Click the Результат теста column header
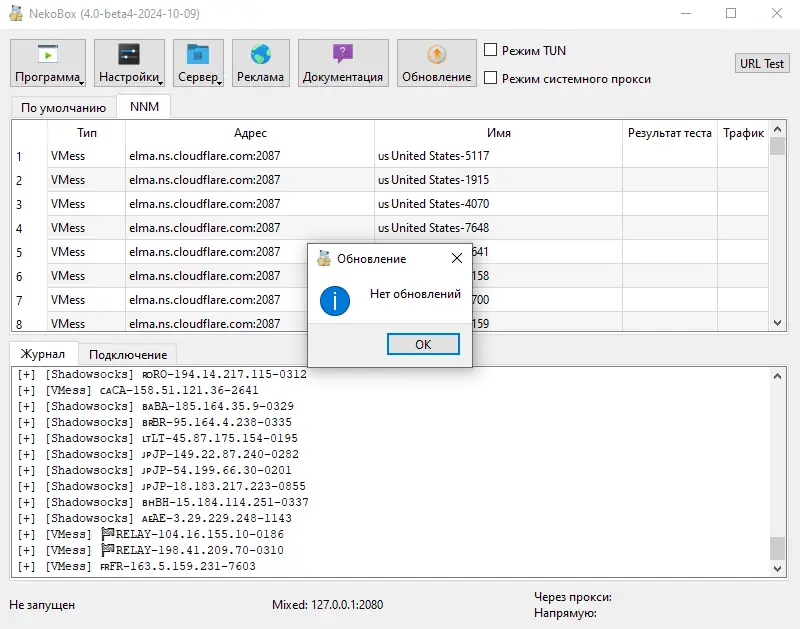Image resolution: width=800 pixels, height=629 pixels. (x=669, y=133)
